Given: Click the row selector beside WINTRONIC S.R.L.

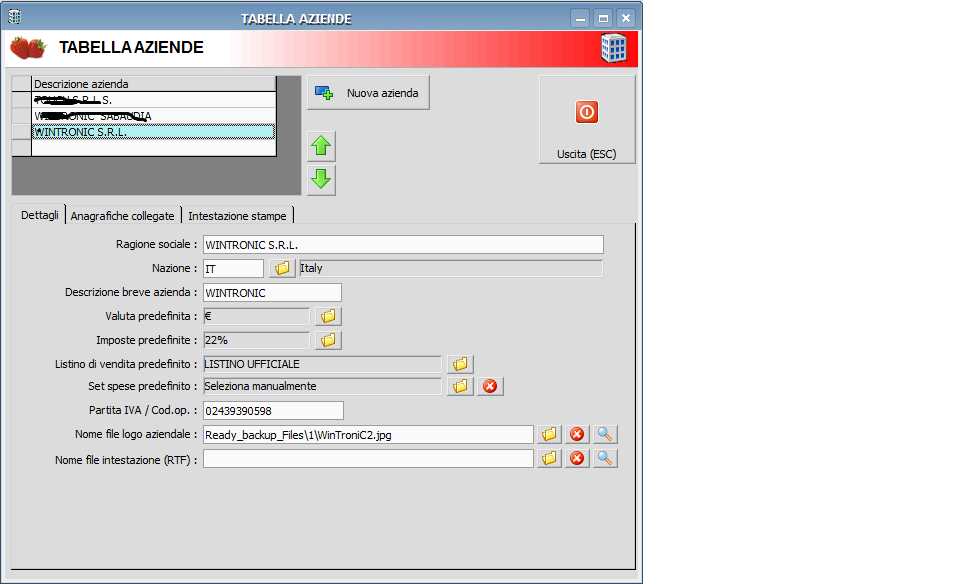Looking at the screenshot, I should click(x=22, y=132).
